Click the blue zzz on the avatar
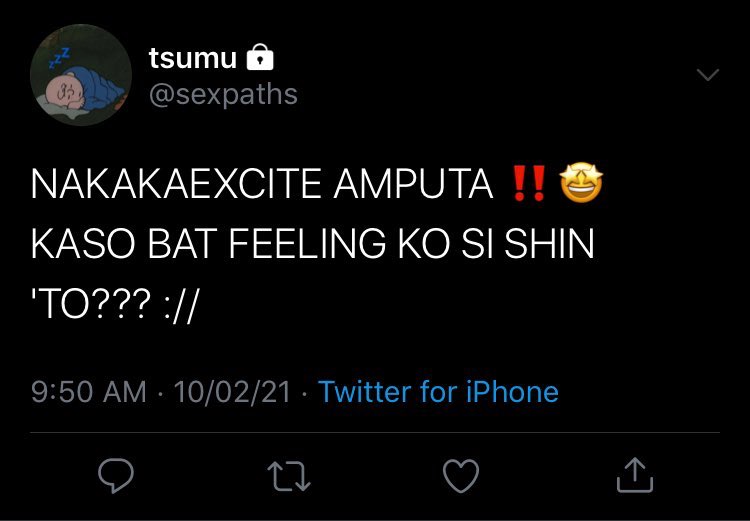The height and width of the screenshot is (521, 750). tap(60, 57)
